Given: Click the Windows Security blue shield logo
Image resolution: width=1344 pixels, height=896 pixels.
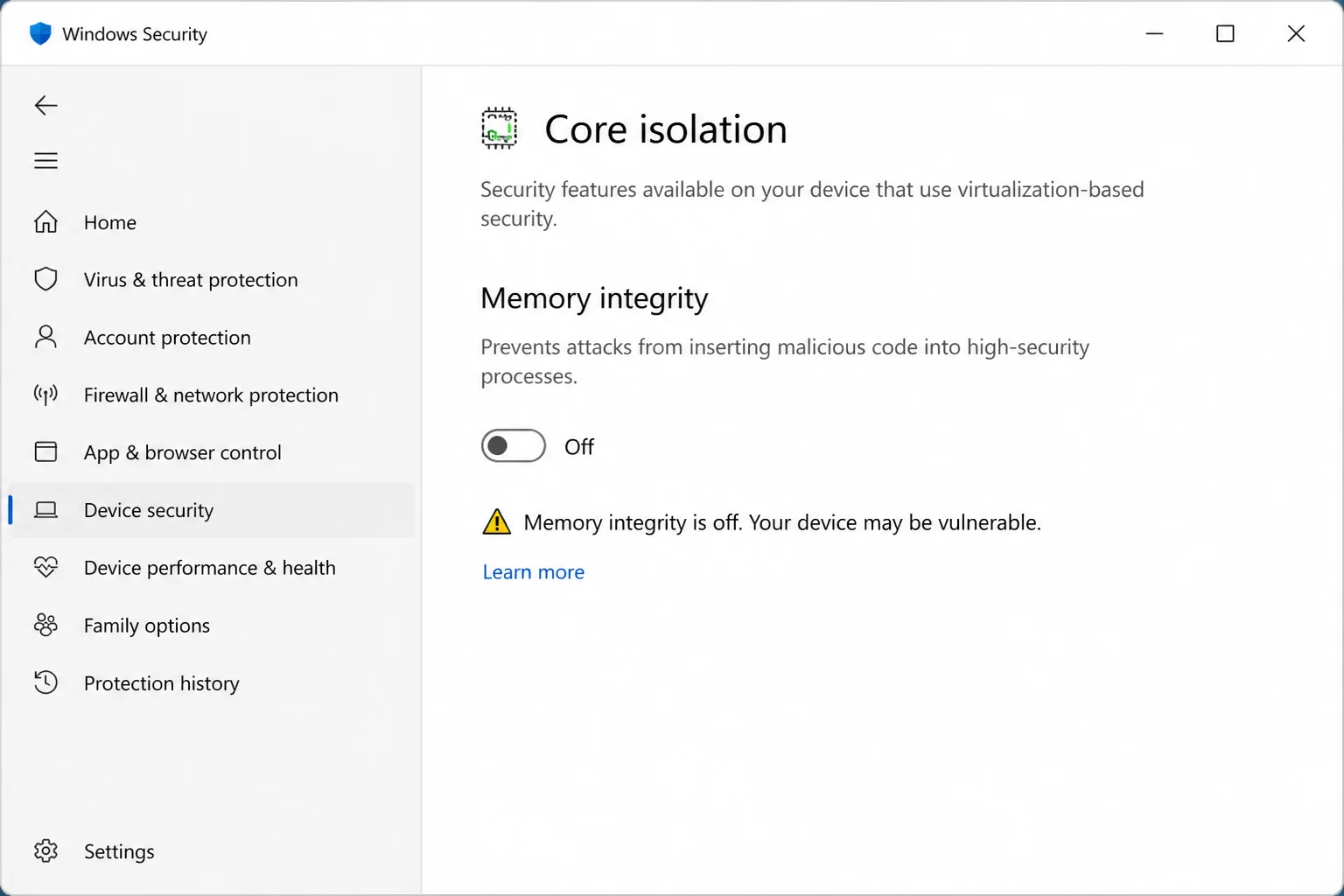Looking at the screenshot, I should 40,34.
